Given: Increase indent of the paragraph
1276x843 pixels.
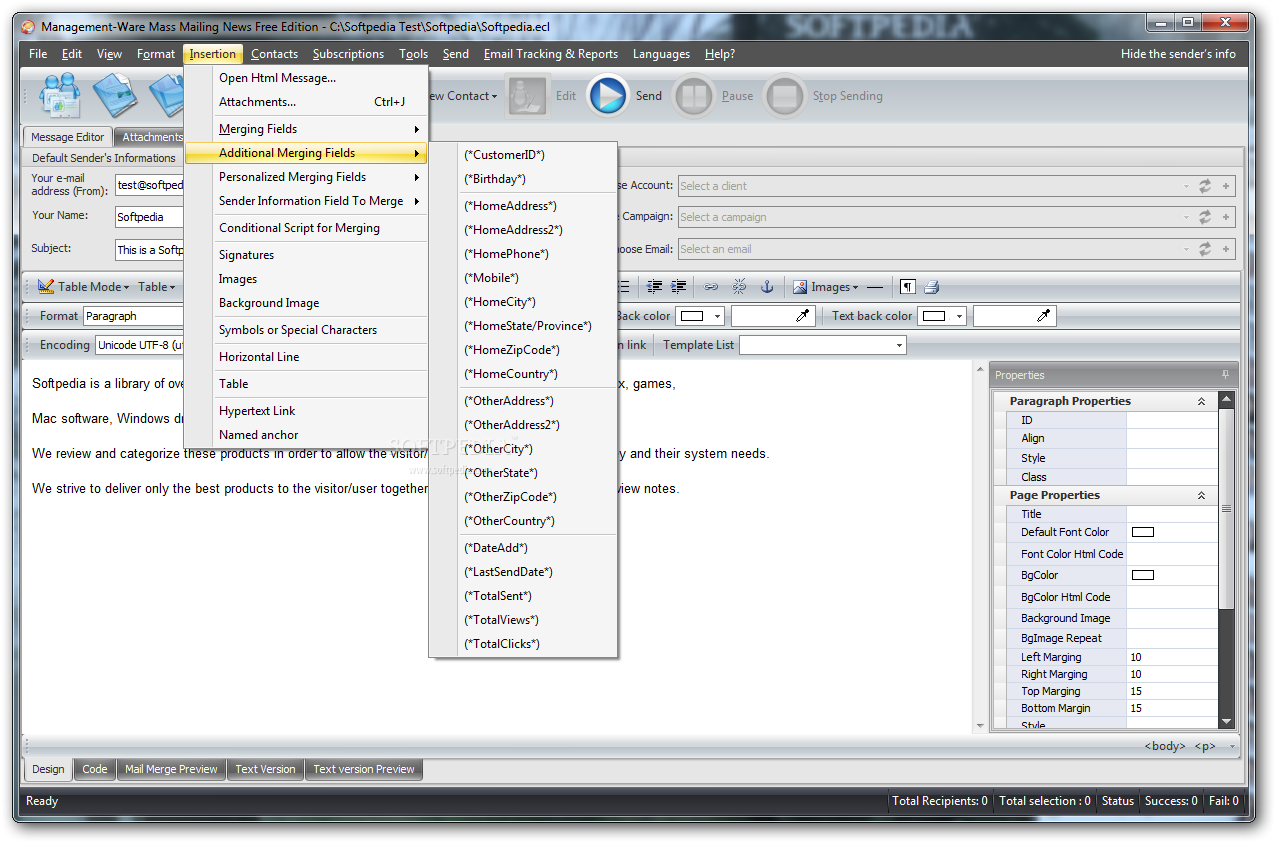Looking at the screenshot, I should click(678, 287).
